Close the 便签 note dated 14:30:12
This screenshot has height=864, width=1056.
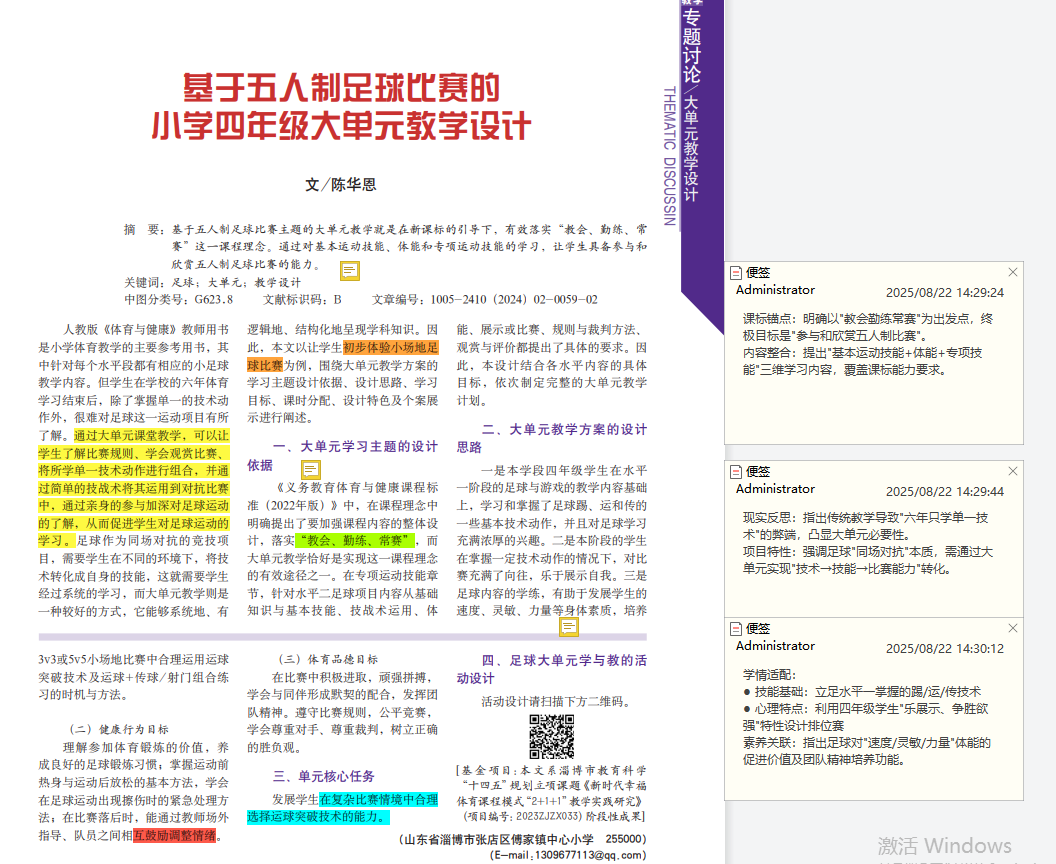1013,628
